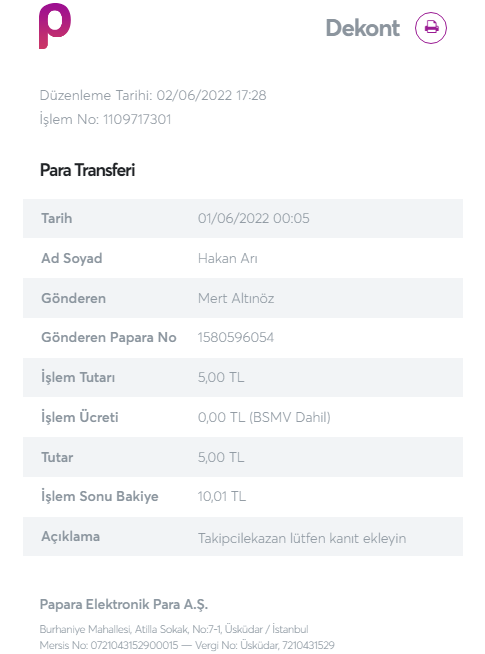The image size is (485, 654).
Task: Click the Vergi No 7210431529 text
Action: tap(264, 645)
